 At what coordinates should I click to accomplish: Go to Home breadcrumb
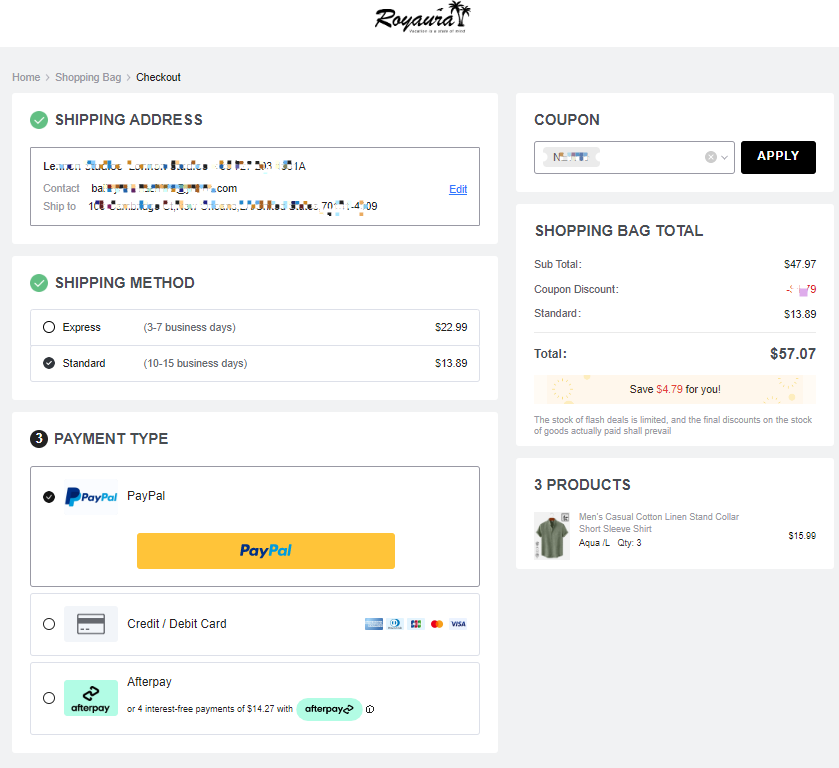click(26, 77)
